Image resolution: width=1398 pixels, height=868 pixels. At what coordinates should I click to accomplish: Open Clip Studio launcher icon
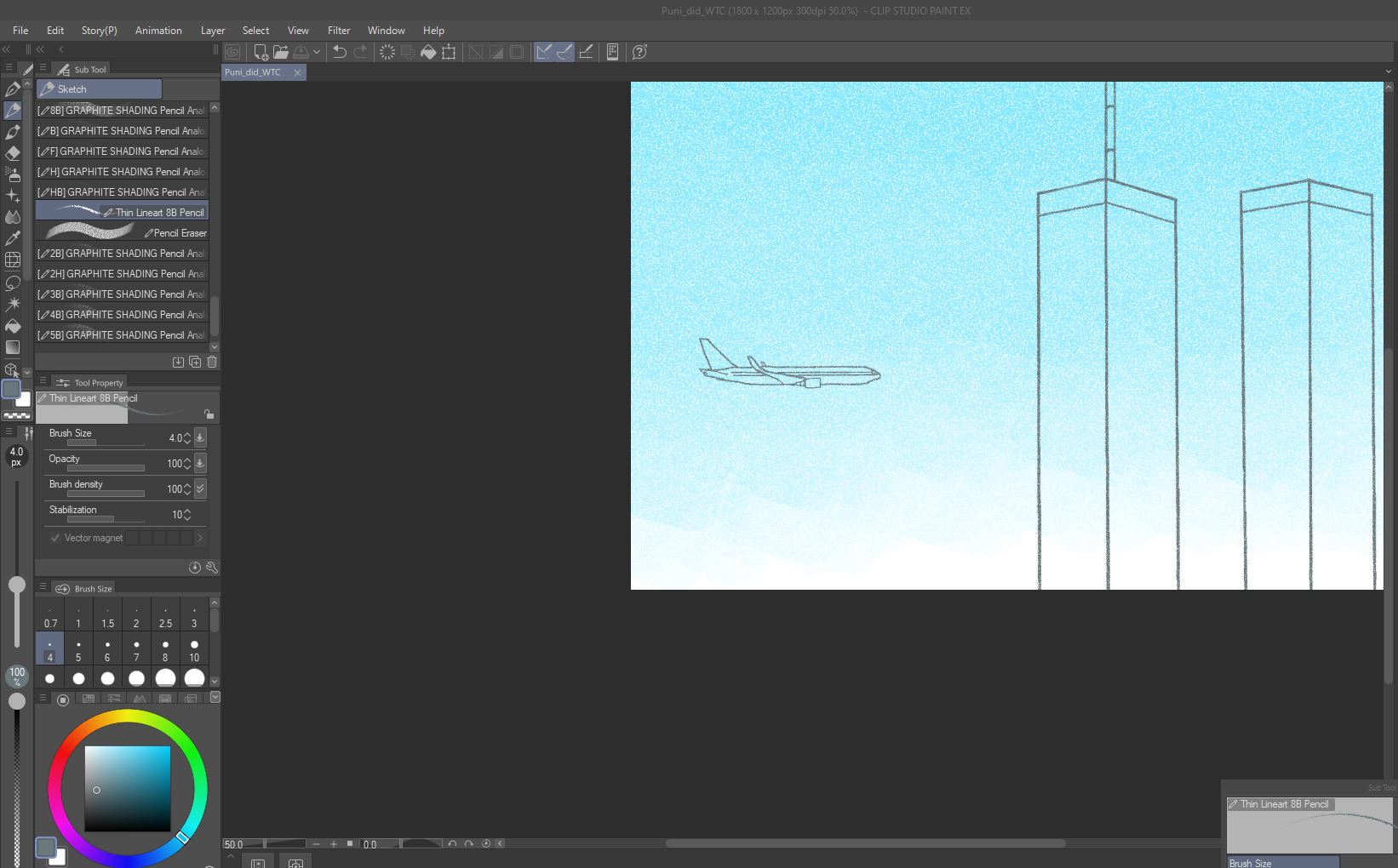pyautogui.click(x=232, y=52)
